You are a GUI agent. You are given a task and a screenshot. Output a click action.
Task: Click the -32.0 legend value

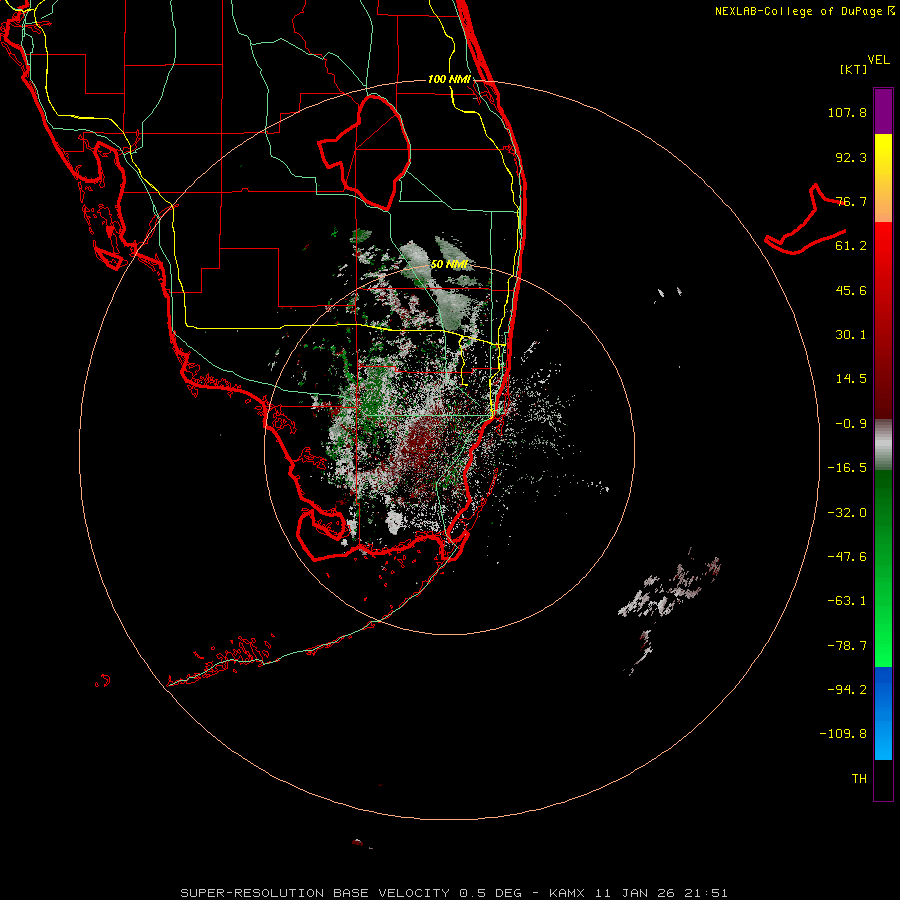tap(847, 513)
